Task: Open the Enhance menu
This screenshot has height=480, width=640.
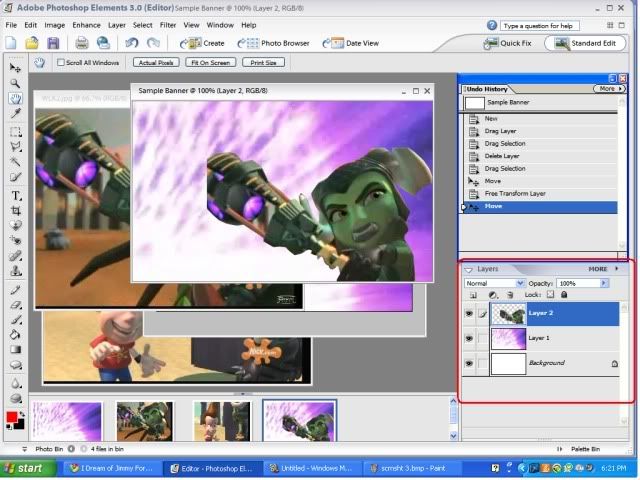Action: click(86, 24)
